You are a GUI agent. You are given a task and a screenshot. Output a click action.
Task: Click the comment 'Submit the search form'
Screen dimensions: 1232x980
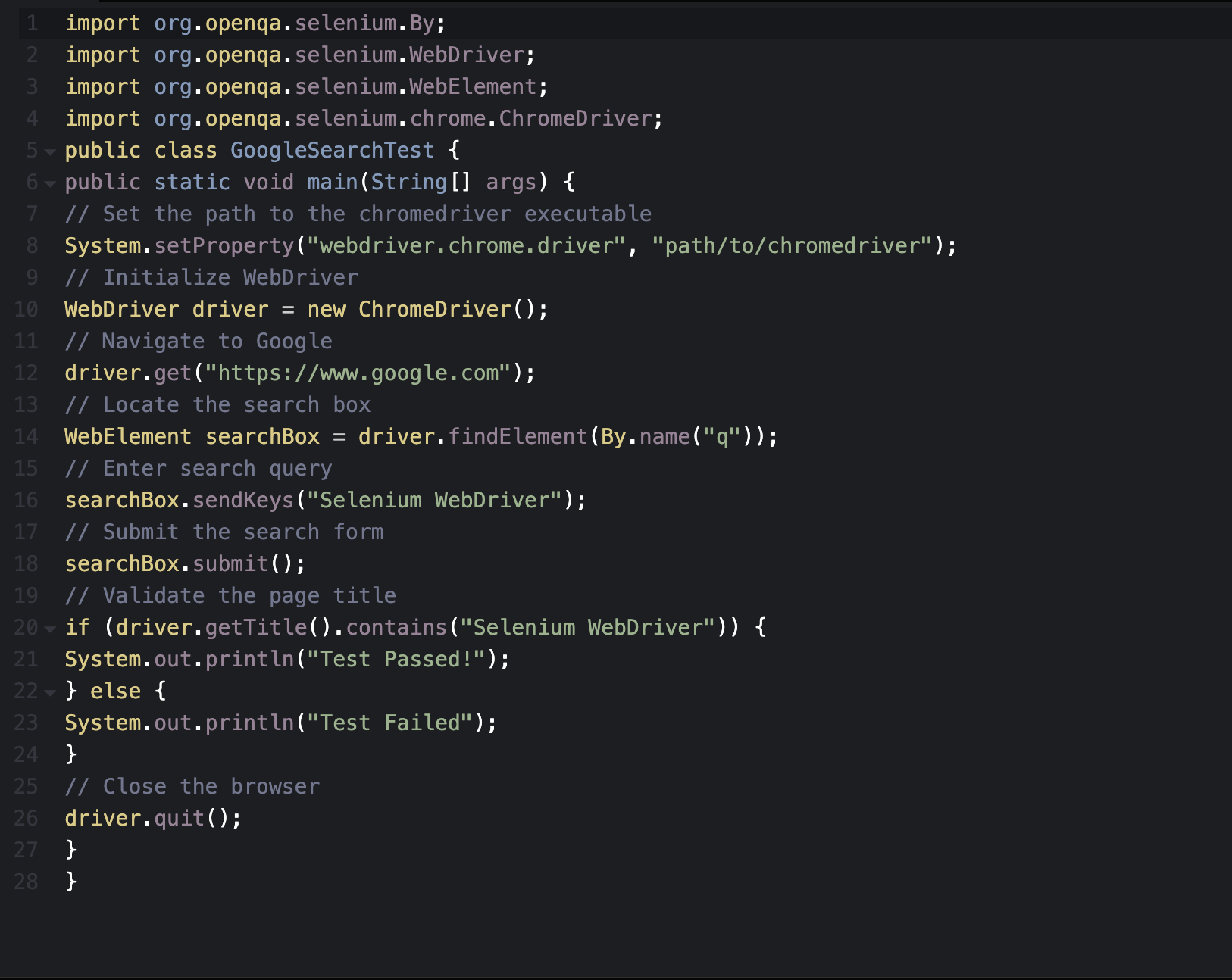[243, 532]
